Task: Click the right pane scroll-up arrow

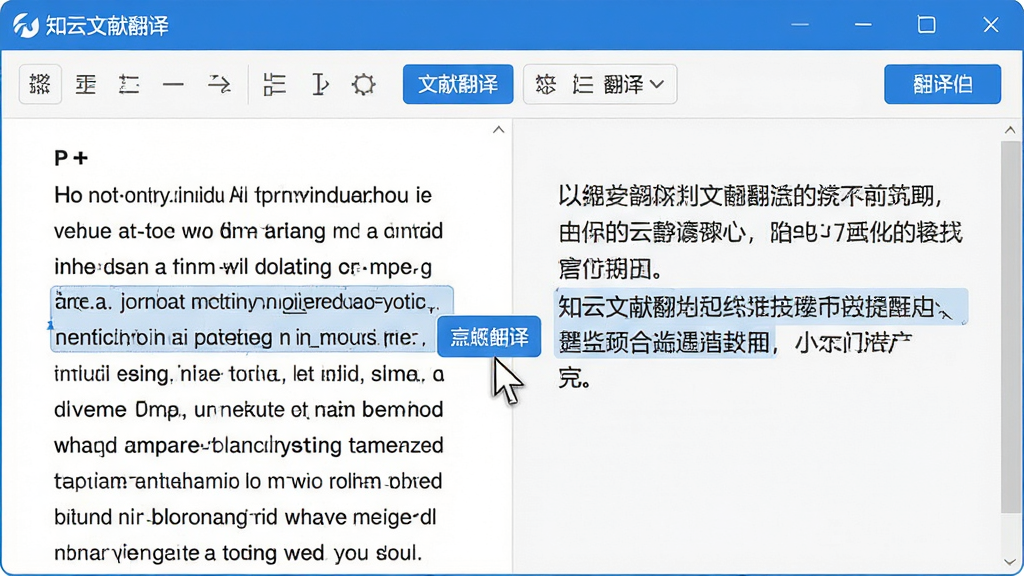Action: [1010, 130]
